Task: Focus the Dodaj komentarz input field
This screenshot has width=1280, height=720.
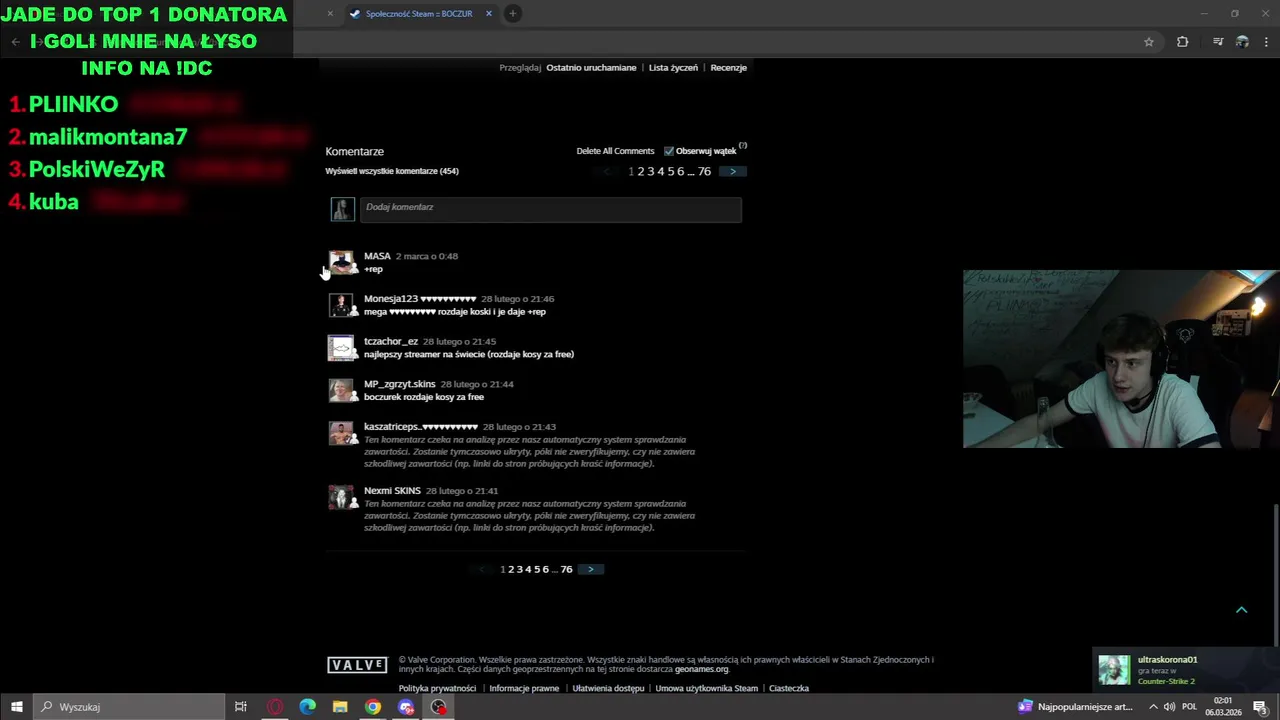Action: (550, 208)
